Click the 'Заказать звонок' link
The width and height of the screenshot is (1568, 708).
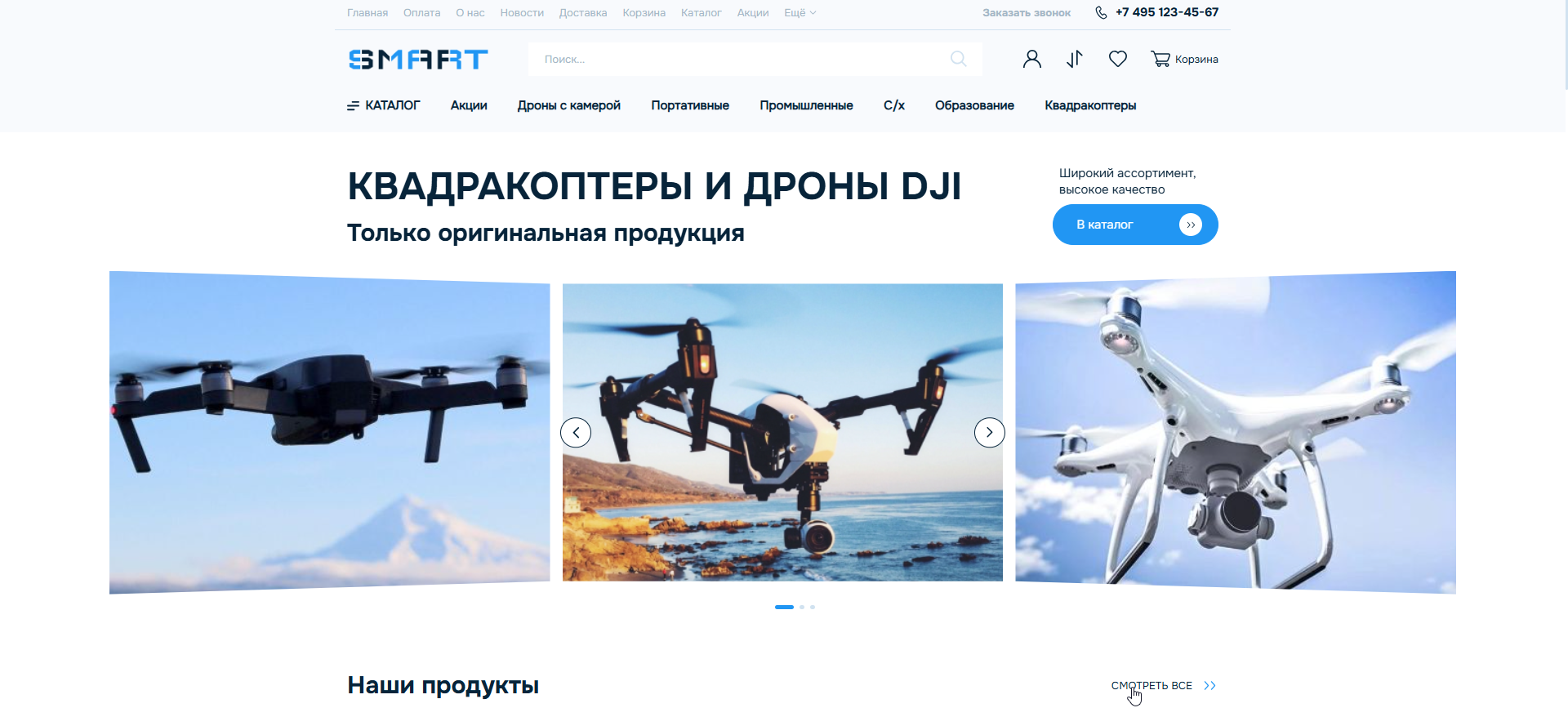click(x=1026, y=13)
